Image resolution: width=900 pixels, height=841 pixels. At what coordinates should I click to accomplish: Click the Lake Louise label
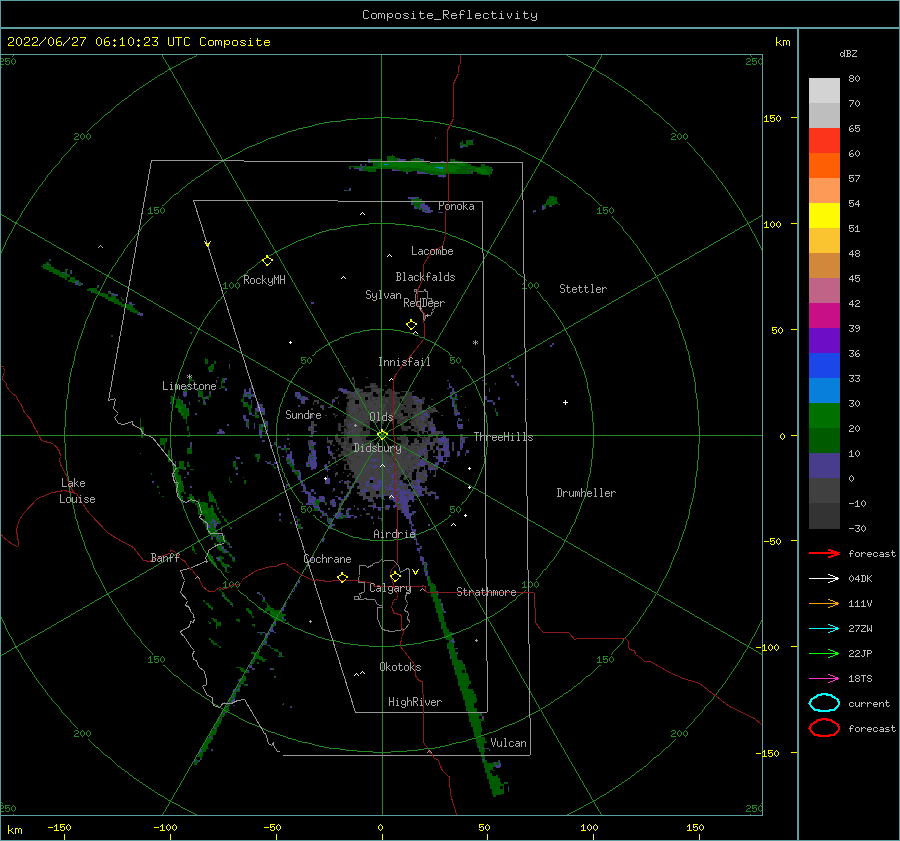click(x=77, y=491)
